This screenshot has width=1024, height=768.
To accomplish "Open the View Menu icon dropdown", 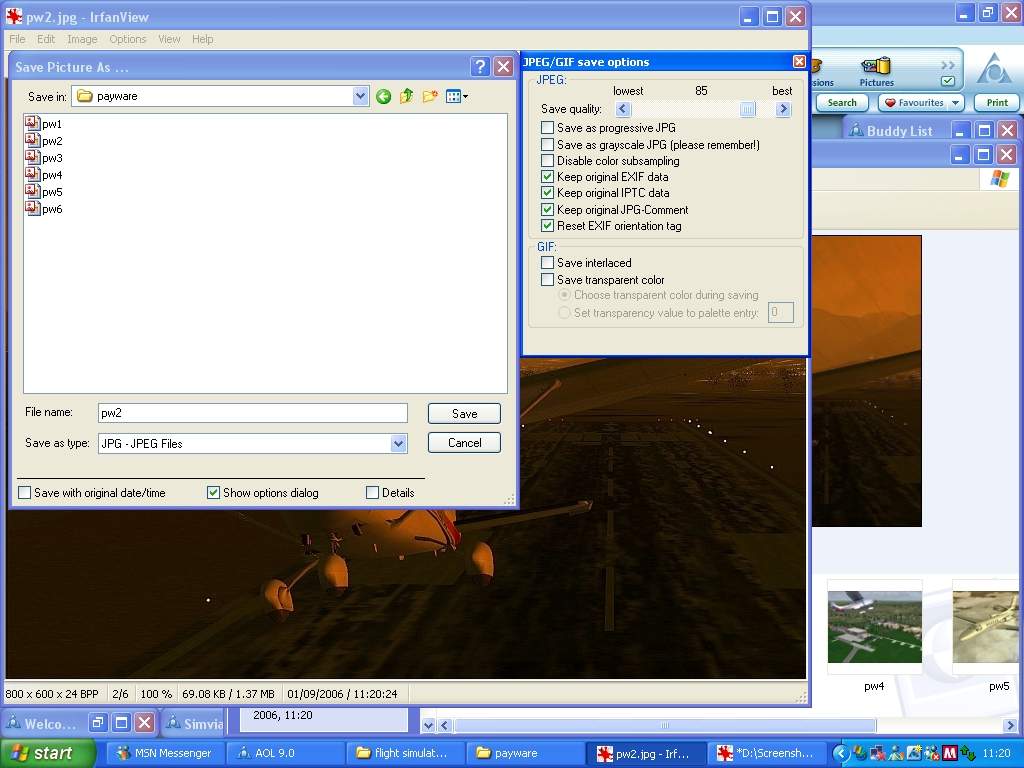I will click(457, 97).
